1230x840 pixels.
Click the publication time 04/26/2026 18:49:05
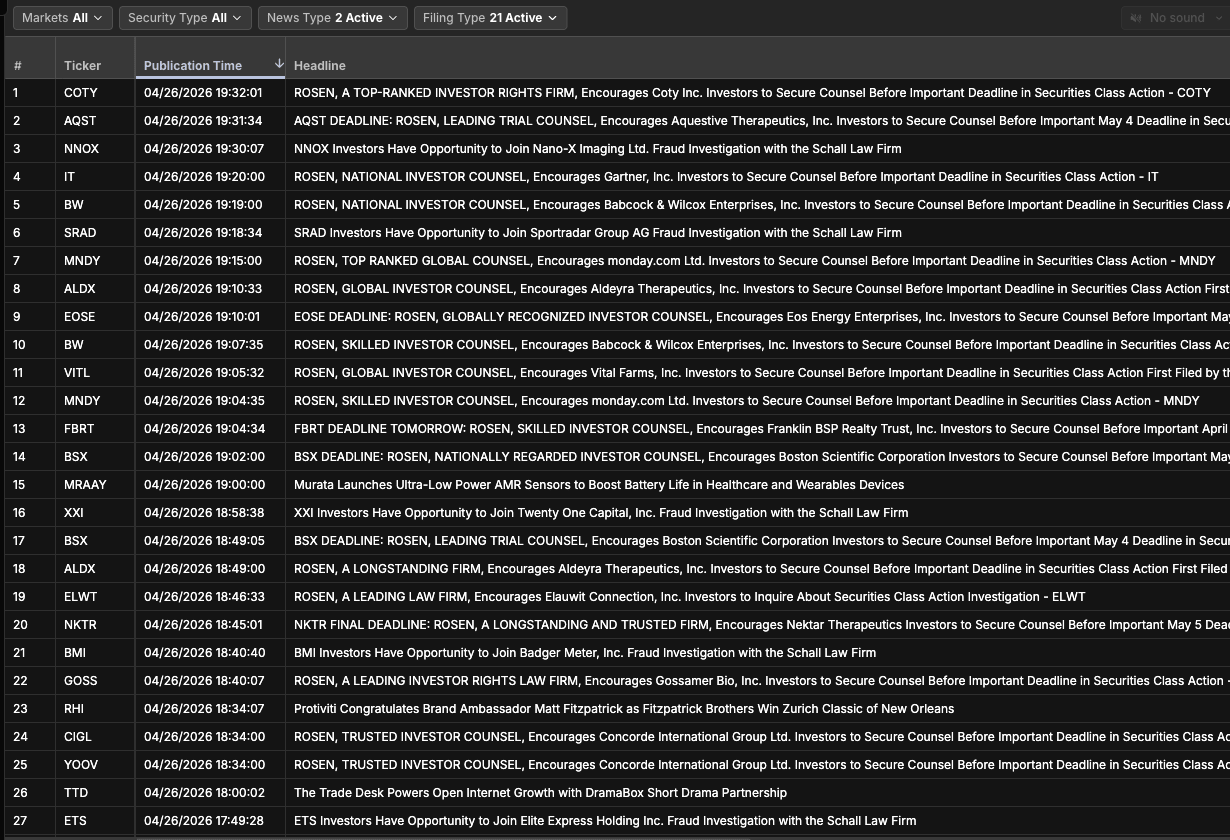tap(204, 541)
